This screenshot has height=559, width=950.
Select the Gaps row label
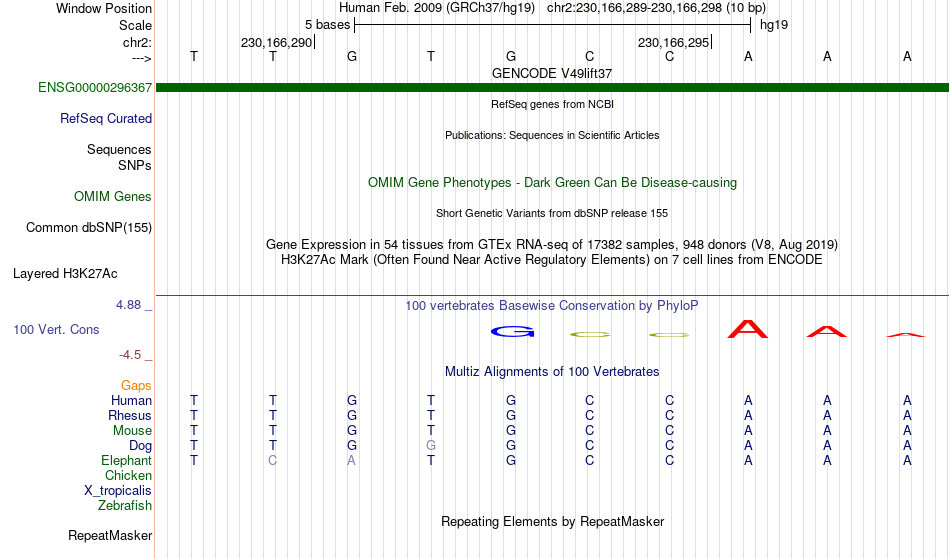click(136, 385)
